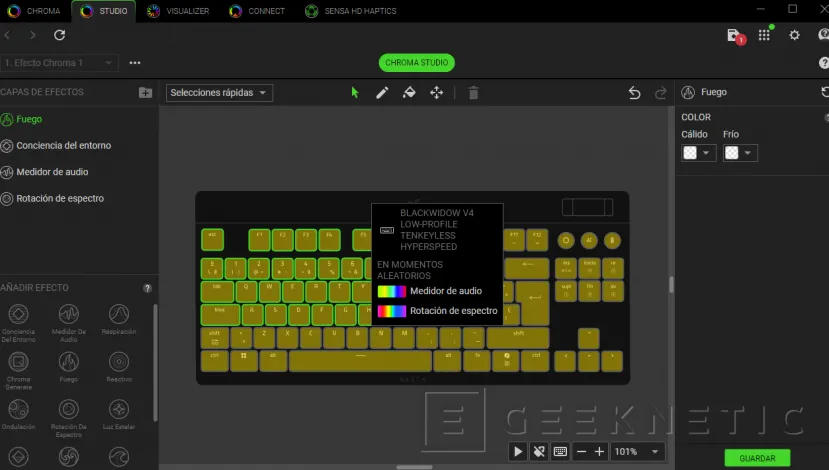829x470 pixels.
Task: Click the canvas vertical scrollbar
Action: tap(671, 284)
